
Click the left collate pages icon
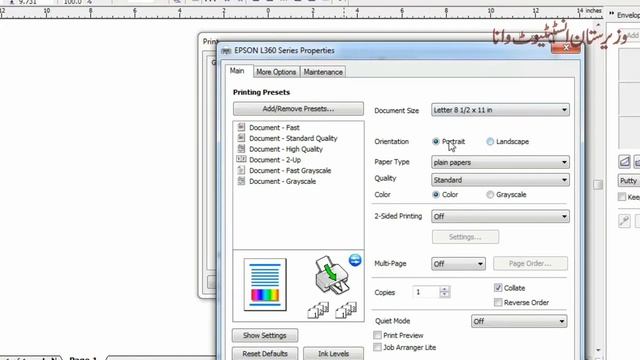(x=318, y=310)
